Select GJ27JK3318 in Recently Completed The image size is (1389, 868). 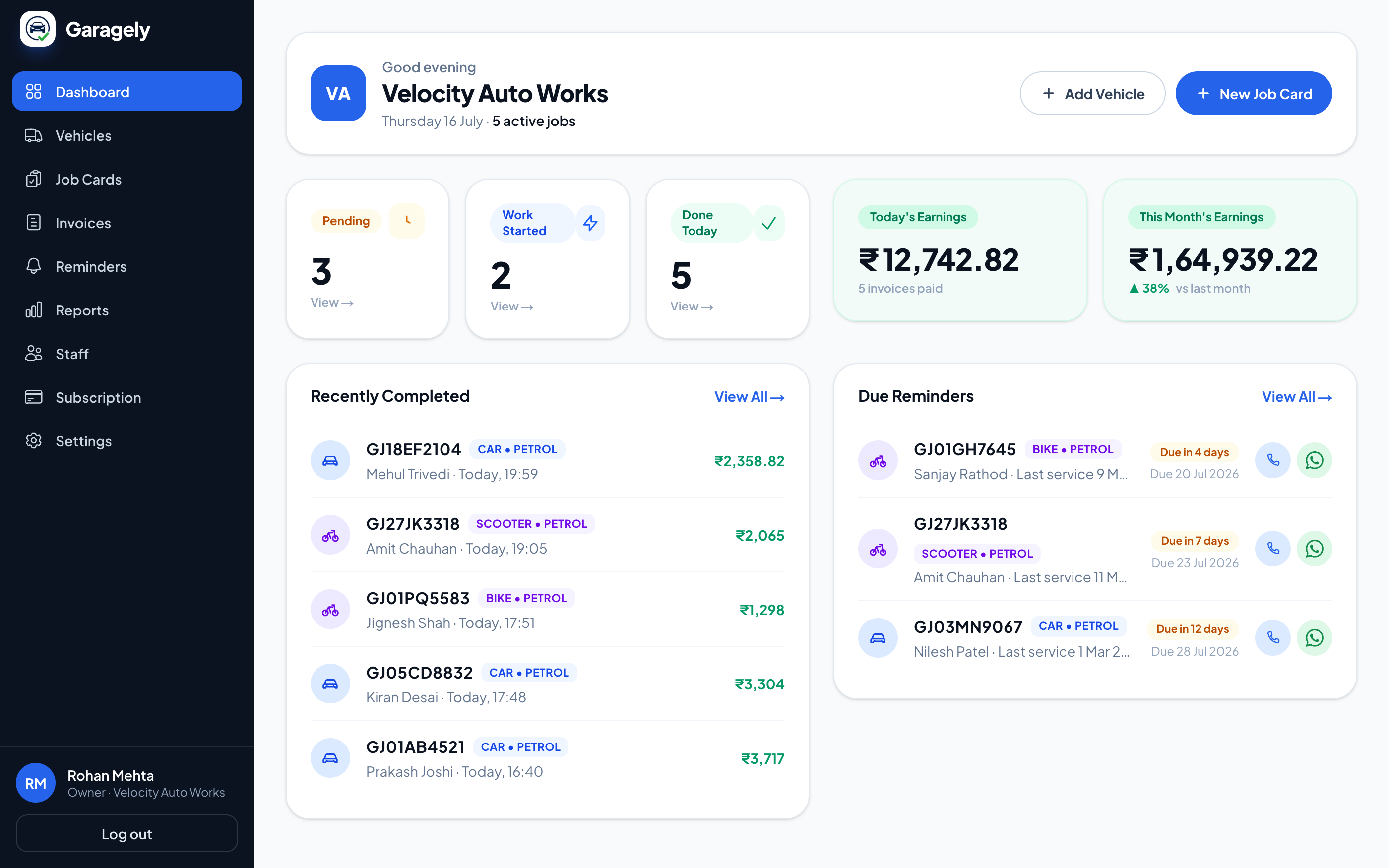click(413, 524)
